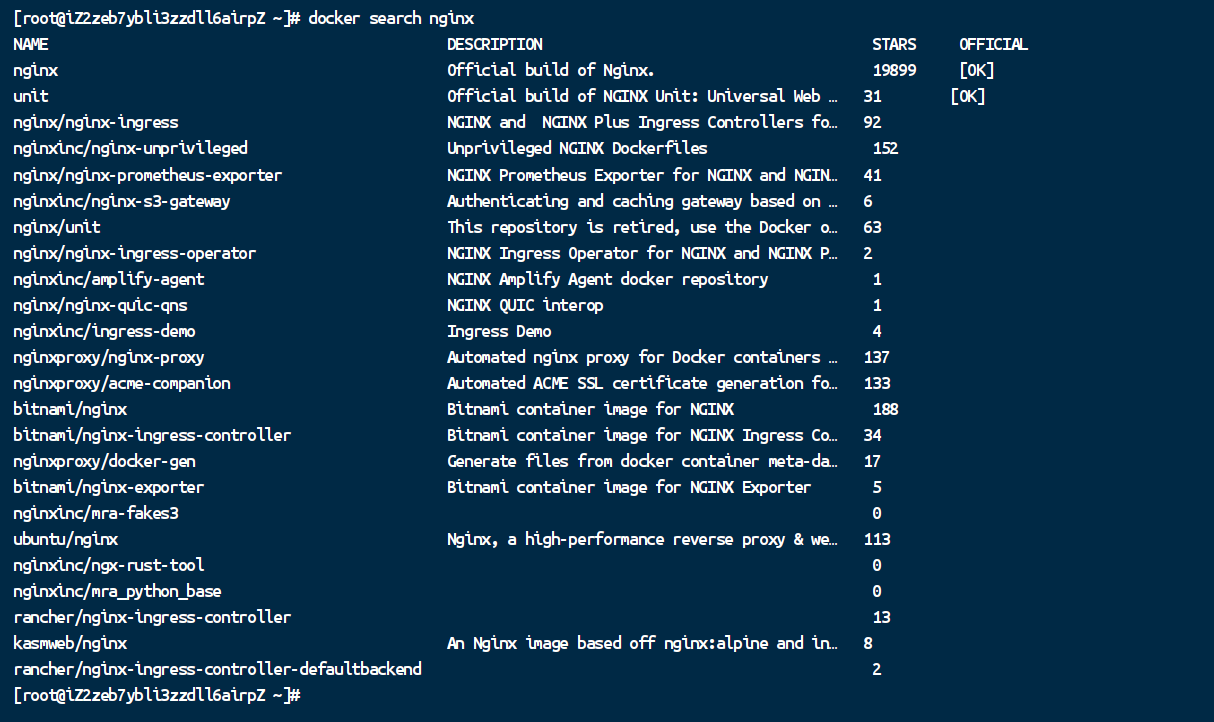Image resolution: width=1214 pixels, height=722 pixels.
Task: Click the nginxinc/mra_python_base image name
Action: [x=117, y=591]
